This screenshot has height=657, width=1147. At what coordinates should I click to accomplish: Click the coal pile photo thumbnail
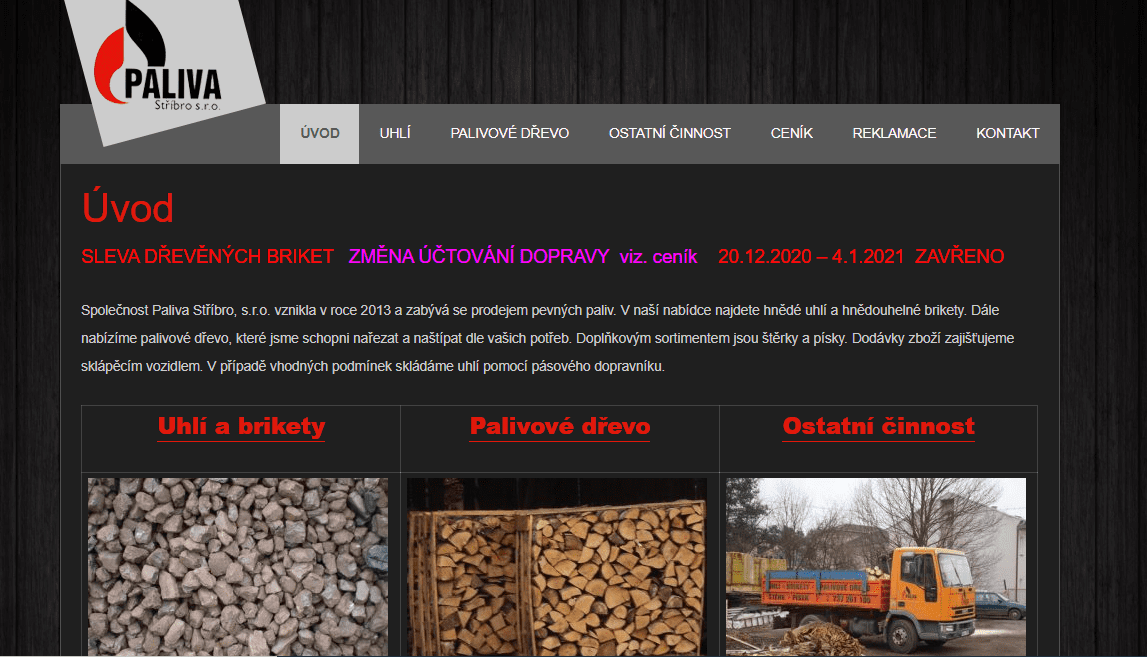[238, 566]
